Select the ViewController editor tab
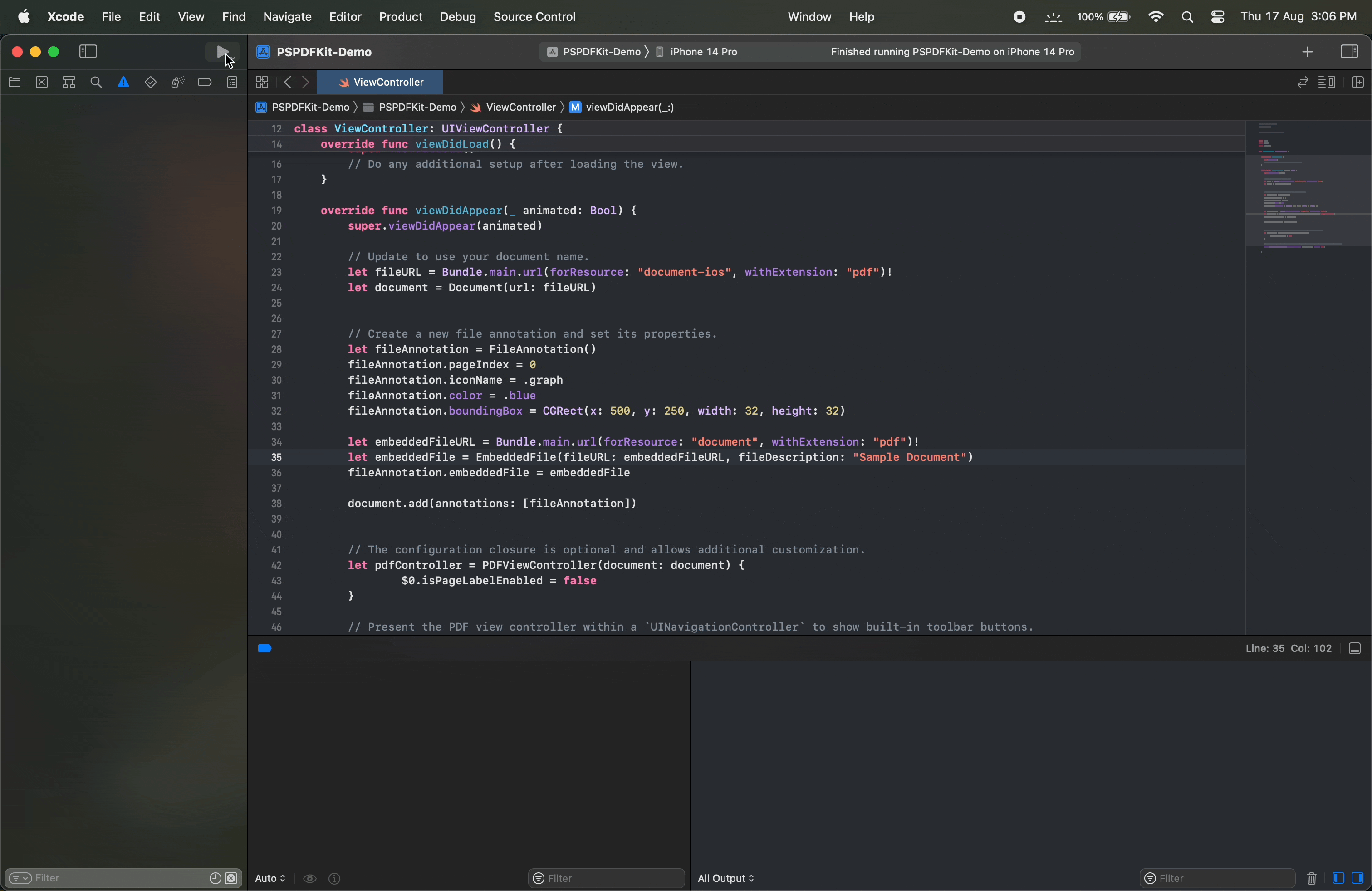1372x891 pixels. (381, 83)
